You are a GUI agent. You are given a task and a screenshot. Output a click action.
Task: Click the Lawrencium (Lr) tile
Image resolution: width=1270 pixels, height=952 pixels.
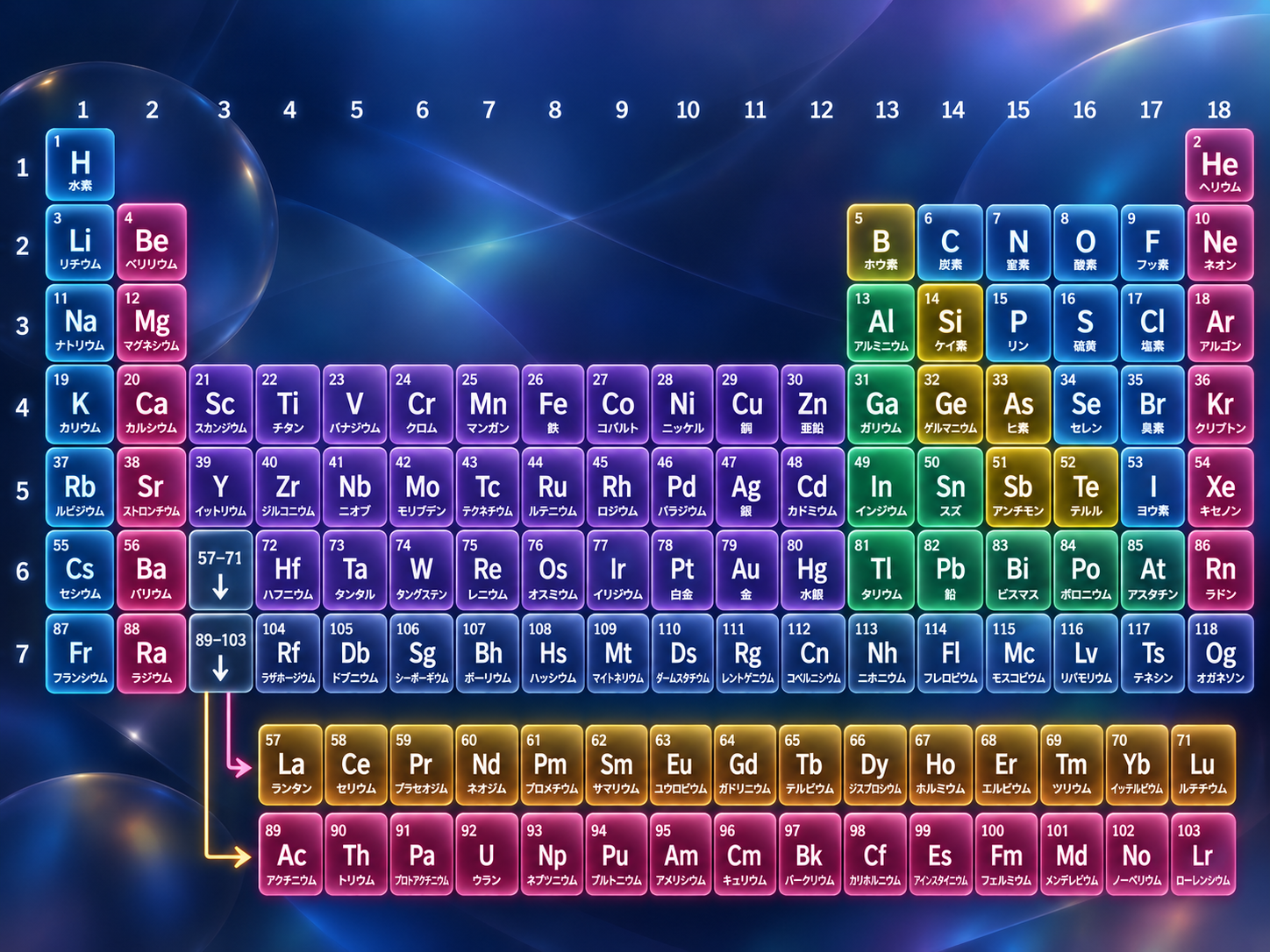(1202, 854)
